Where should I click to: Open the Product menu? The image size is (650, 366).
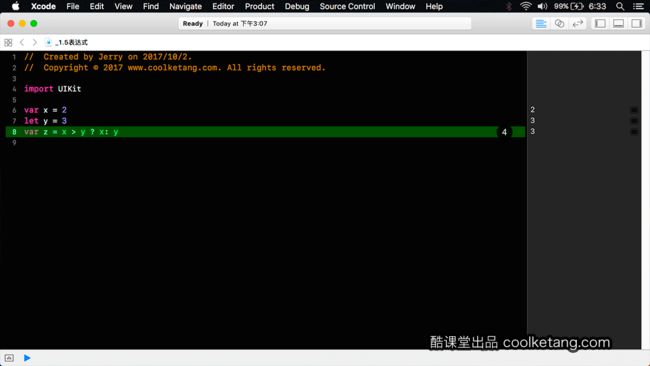[259, 6]
